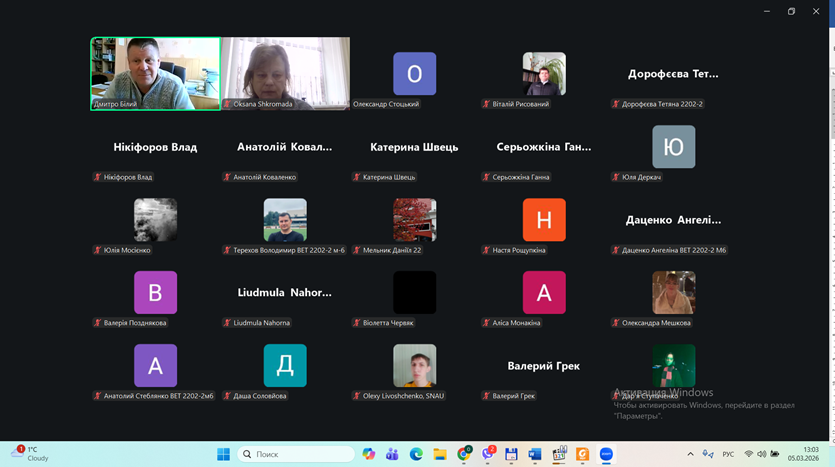Open Zoom from the taskbar

pos(606,454)
